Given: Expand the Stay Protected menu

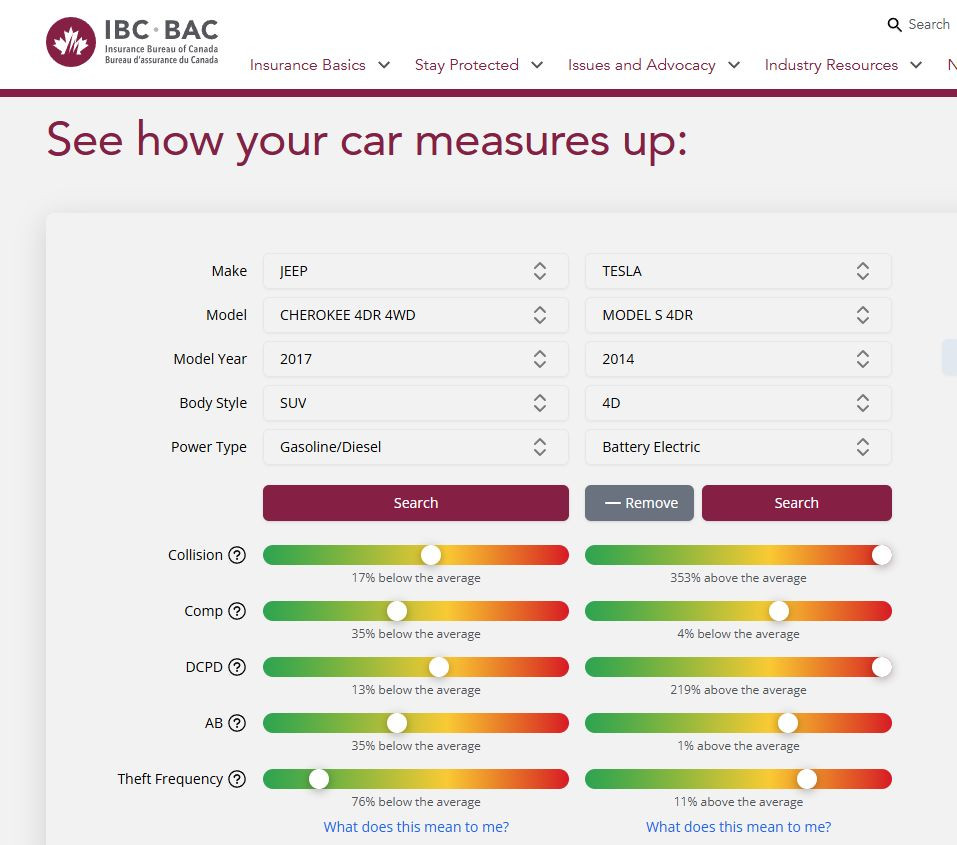Looking at the screenshot, I should point(478,65).
